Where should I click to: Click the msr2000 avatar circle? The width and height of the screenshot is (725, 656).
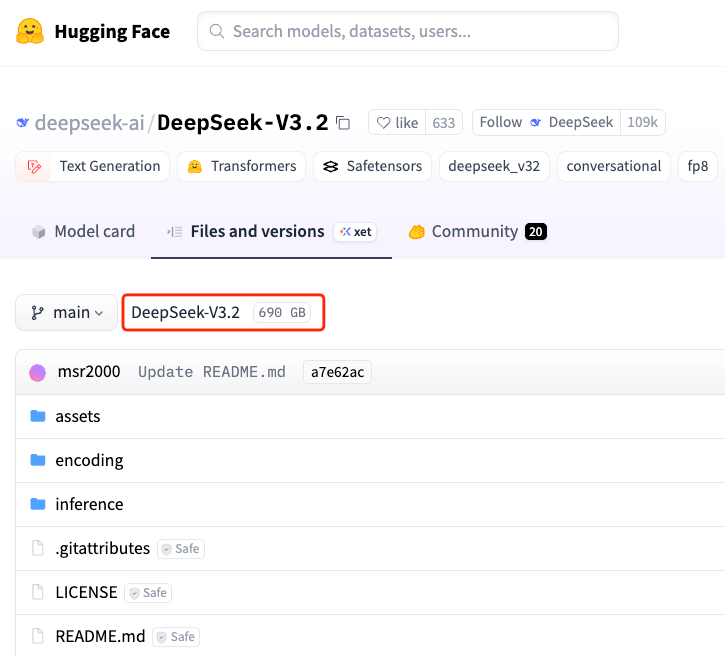click(37, 373)
